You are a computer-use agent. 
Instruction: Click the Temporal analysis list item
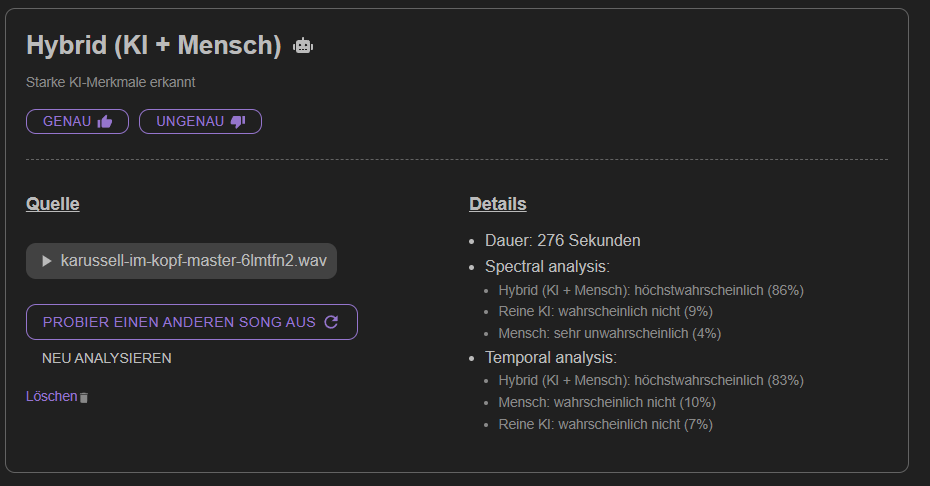point(550,358)
